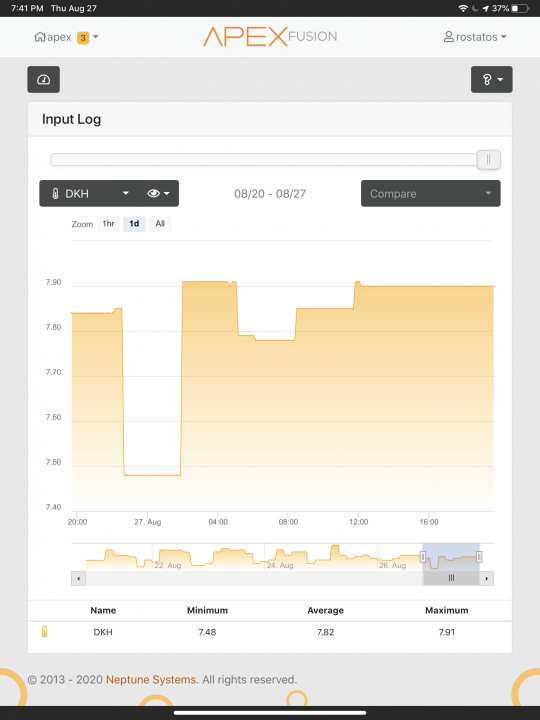Click the DKH probe icon in table row

(44, 632)
